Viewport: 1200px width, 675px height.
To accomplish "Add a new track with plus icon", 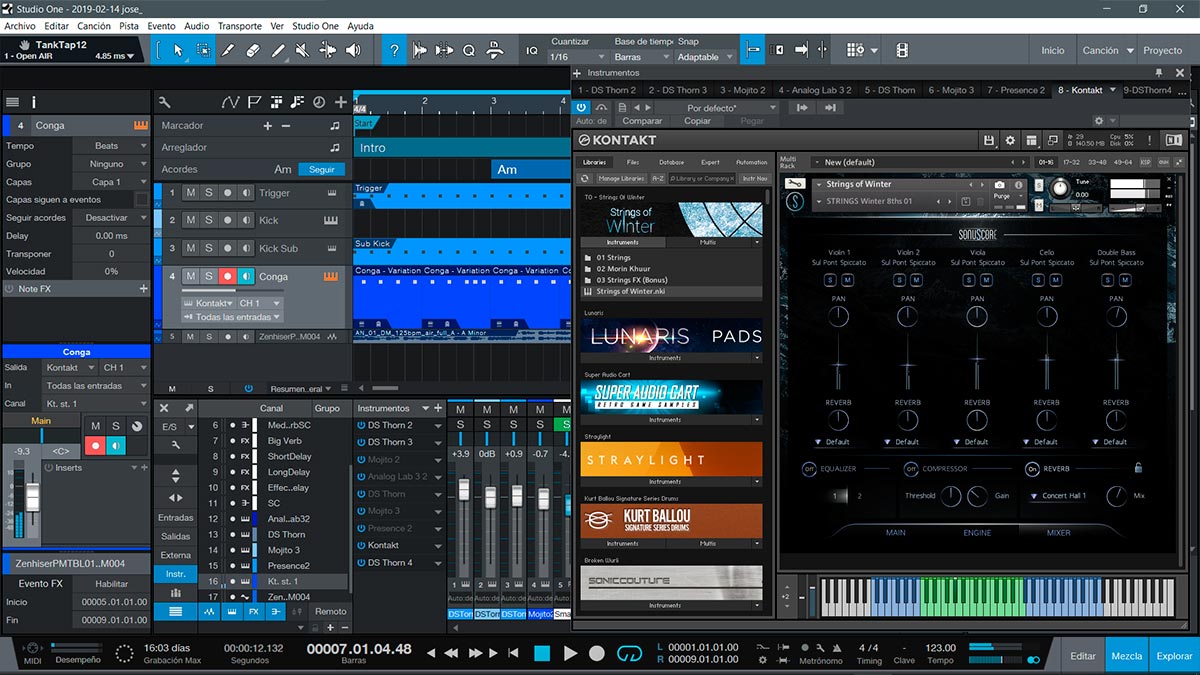I will click(341, 102).
